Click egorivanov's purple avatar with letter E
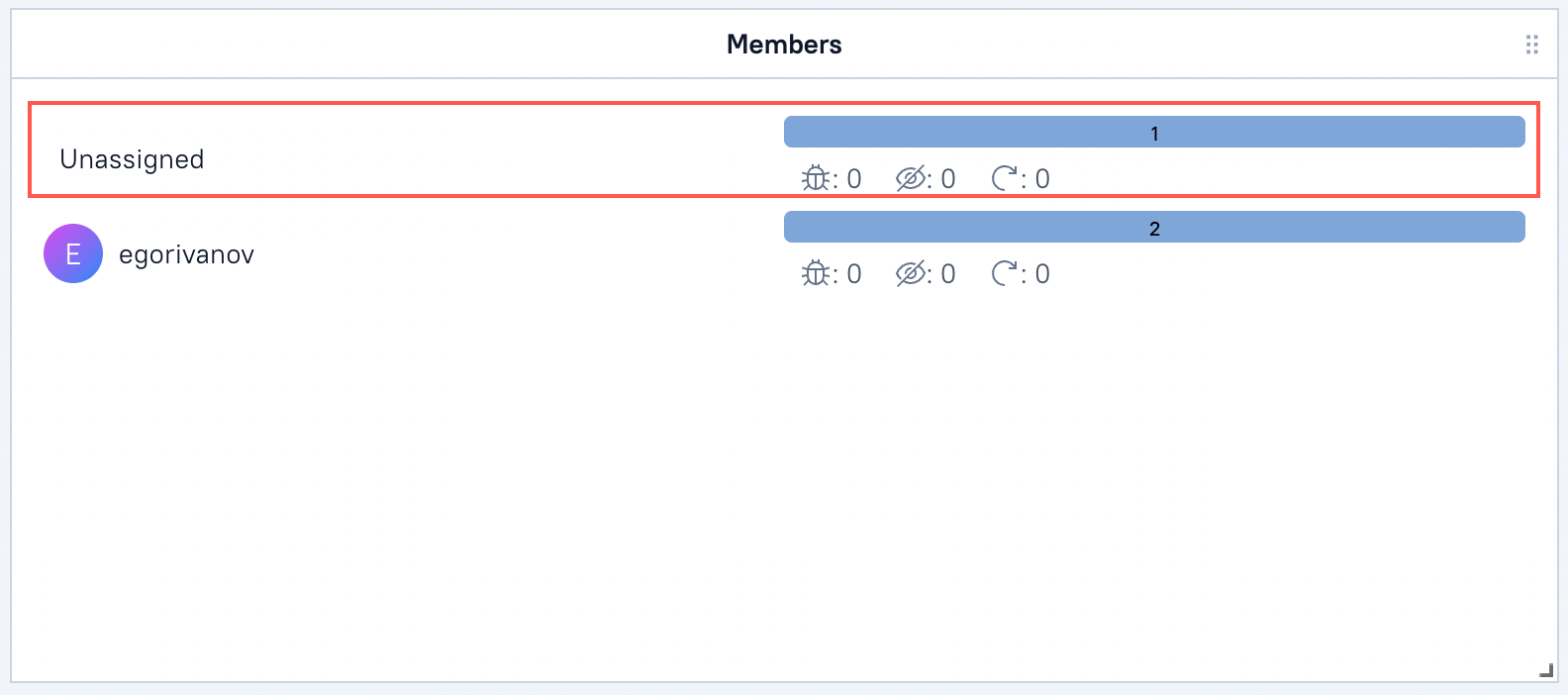The height and width of the screenshot is (695, 1568). [73, 253]
